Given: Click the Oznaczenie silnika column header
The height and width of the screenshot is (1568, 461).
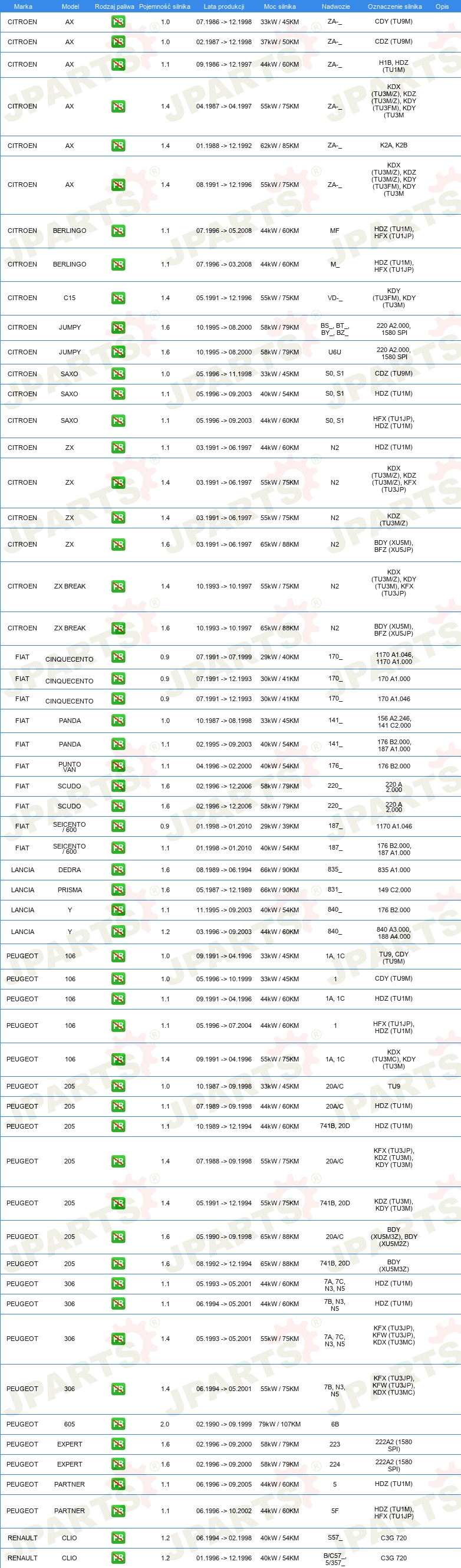Looking at the screenshot, I should pyautogui.click(x=395, y=6).
